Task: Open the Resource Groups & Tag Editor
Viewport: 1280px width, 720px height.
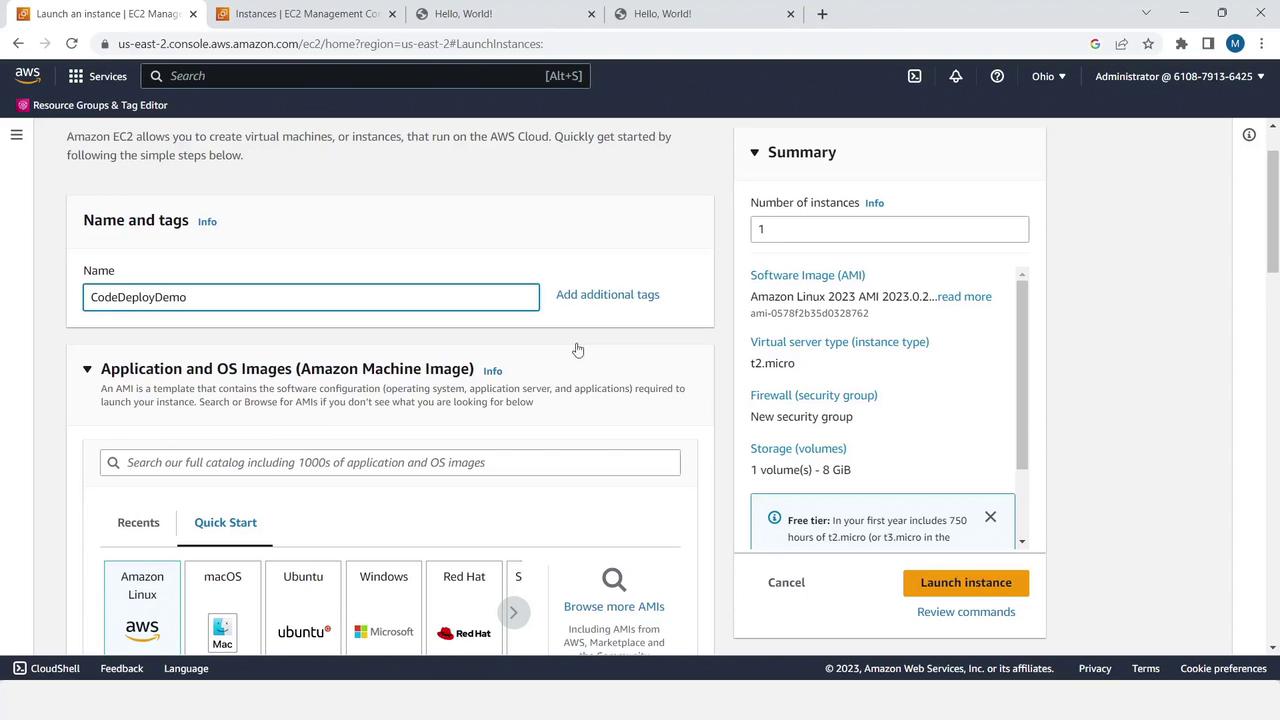Action: click(92, 105)
